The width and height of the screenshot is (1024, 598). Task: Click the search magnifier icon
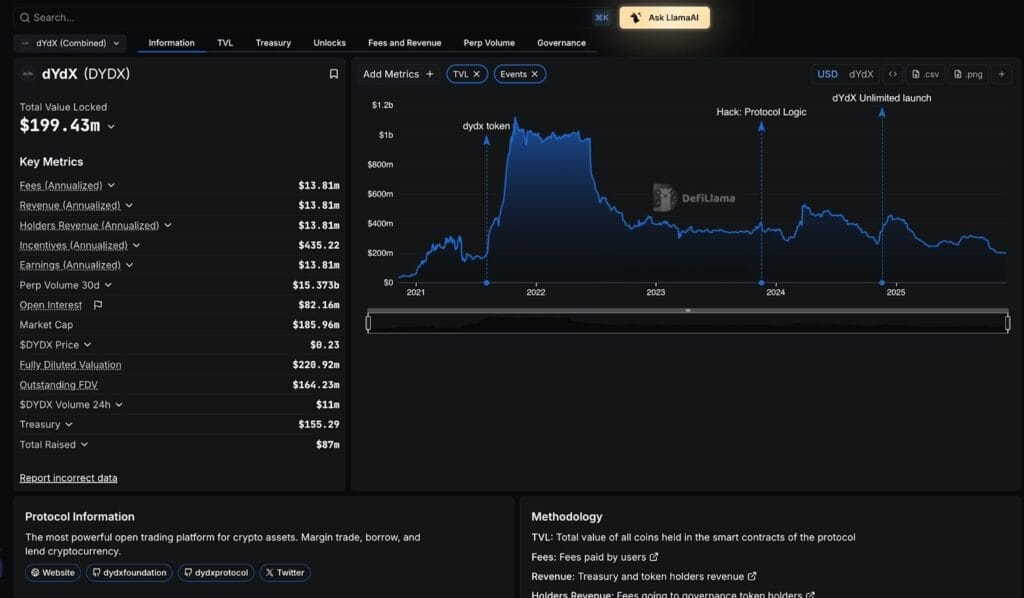tap(25, 18)
